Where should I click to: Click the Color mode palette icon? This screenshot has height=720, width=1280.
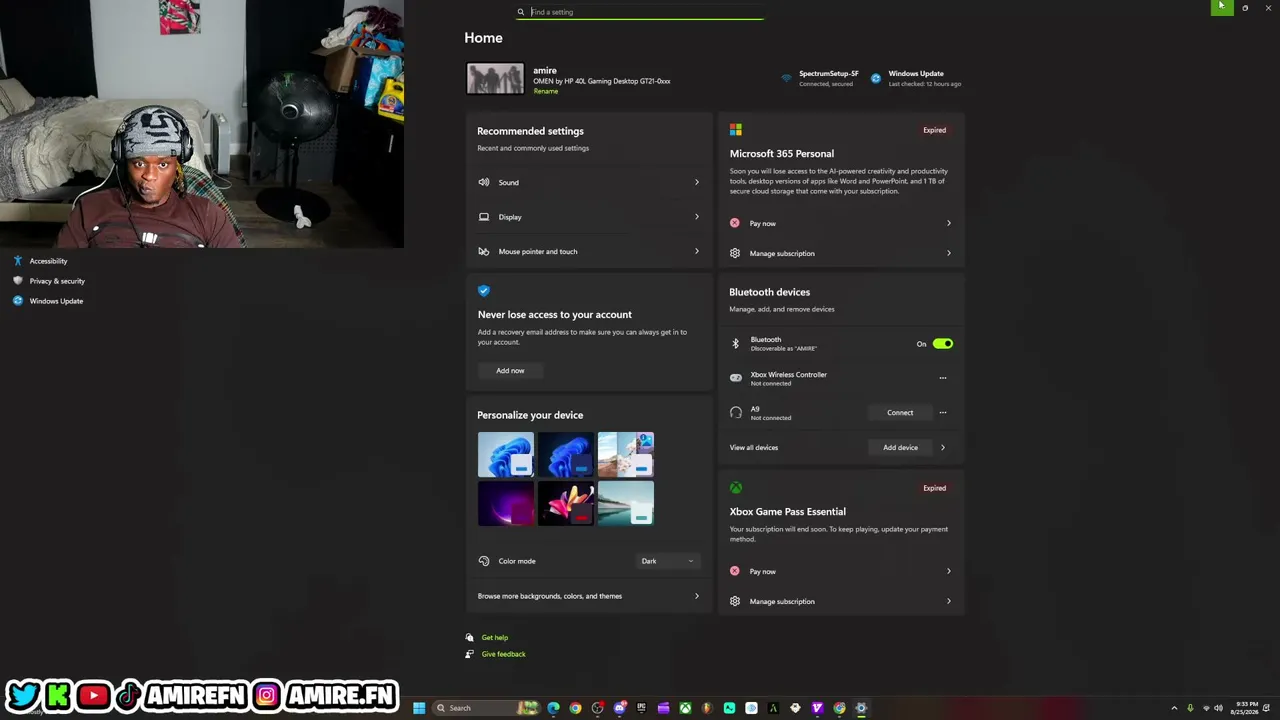[484, 561]
